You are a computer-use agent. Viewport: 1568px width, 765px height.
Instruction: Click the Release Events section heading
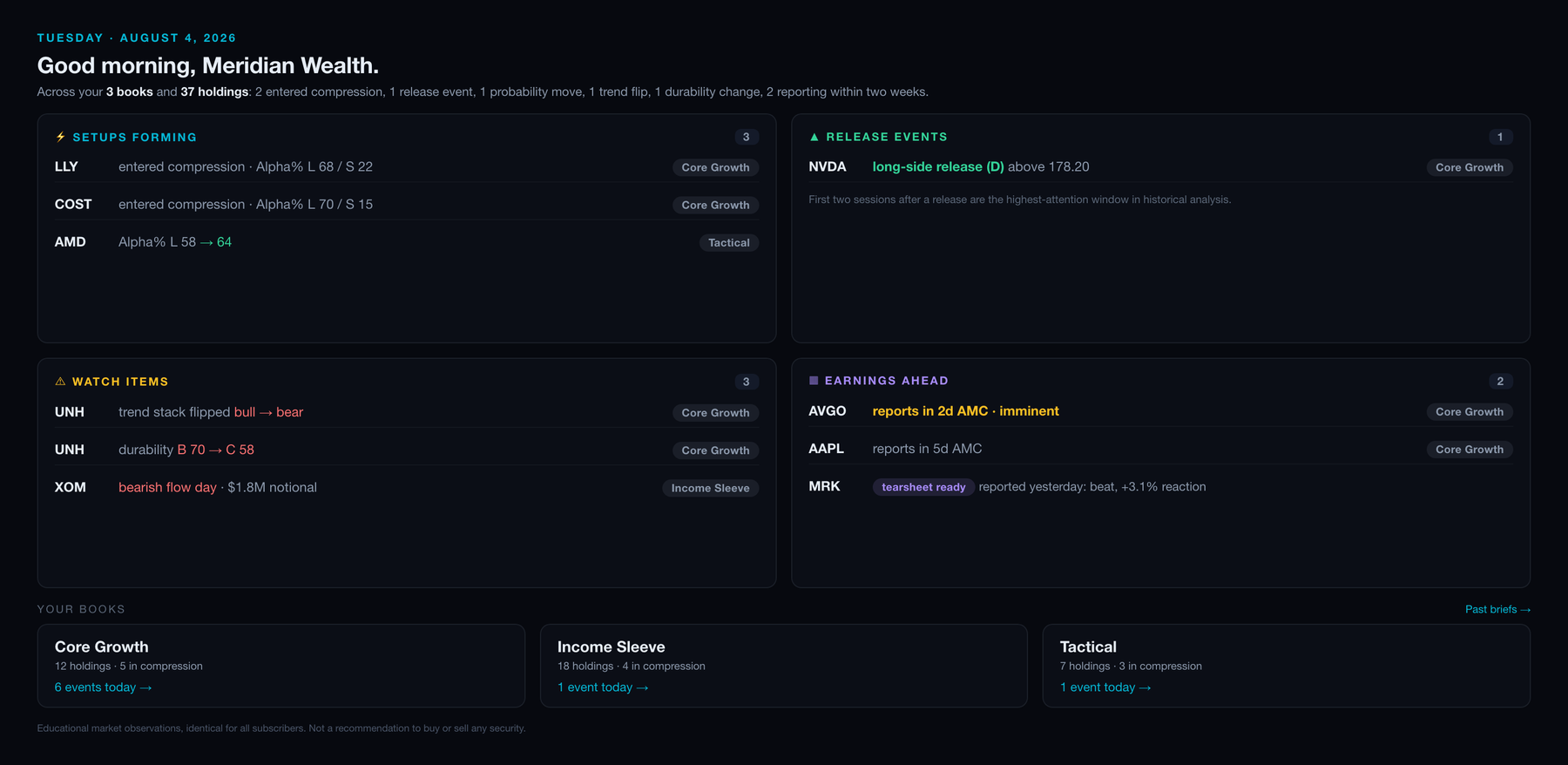coord(887,137)
